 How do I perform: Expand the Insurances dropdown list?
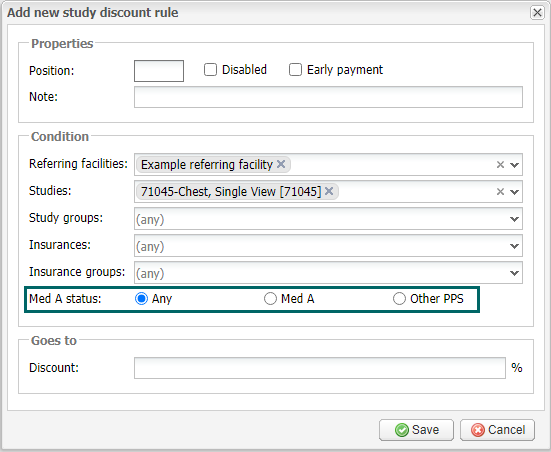[328, 246]
